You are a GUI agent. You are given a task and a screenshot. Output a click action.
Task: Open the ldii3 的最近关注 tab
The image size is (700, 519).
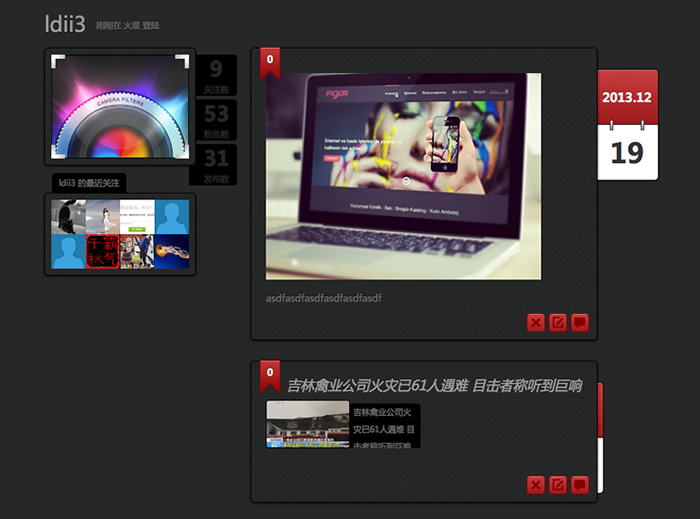coord(89,183)
